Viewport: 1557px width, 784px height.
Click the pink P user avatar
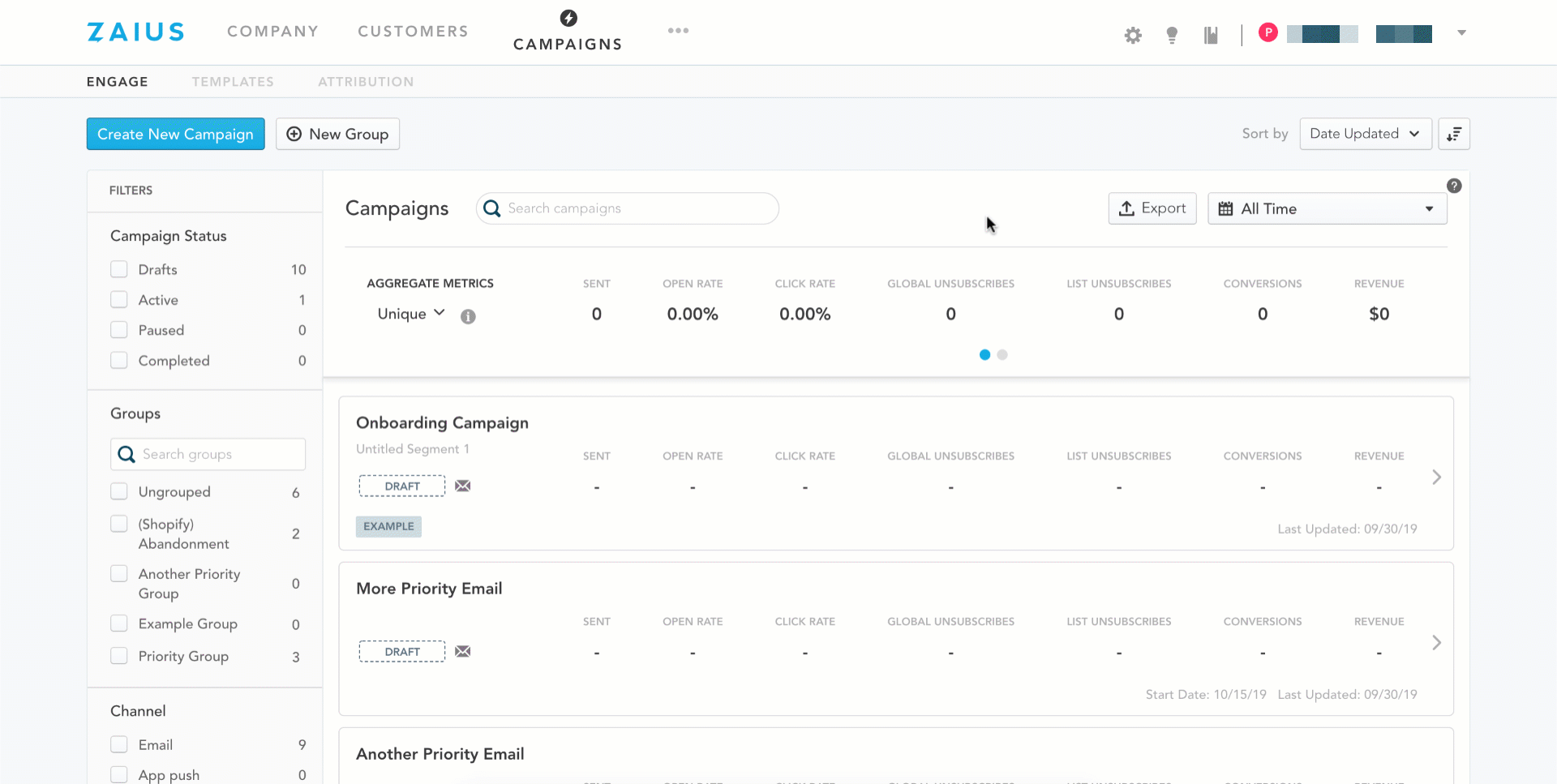[1268, 32]
